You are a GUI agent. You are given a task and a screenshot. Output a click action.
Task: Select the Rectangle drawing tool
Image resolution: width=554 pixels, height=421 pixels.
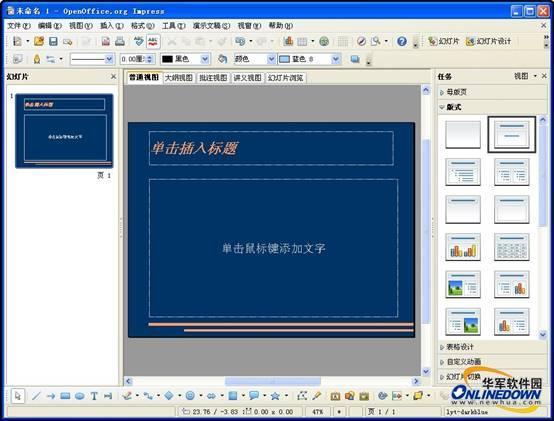click(x=65, y=396)
